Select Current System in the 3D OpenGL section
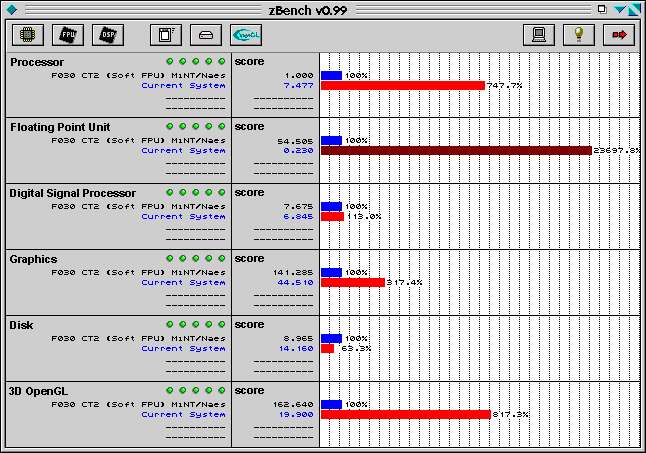 [183, 414]
